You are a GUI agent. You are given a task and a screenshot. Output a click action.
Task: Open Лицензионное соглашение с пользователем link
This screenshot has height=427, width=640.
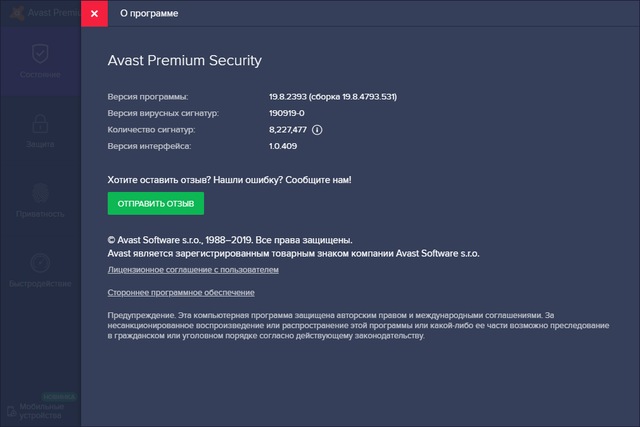(x=192, y=270)
